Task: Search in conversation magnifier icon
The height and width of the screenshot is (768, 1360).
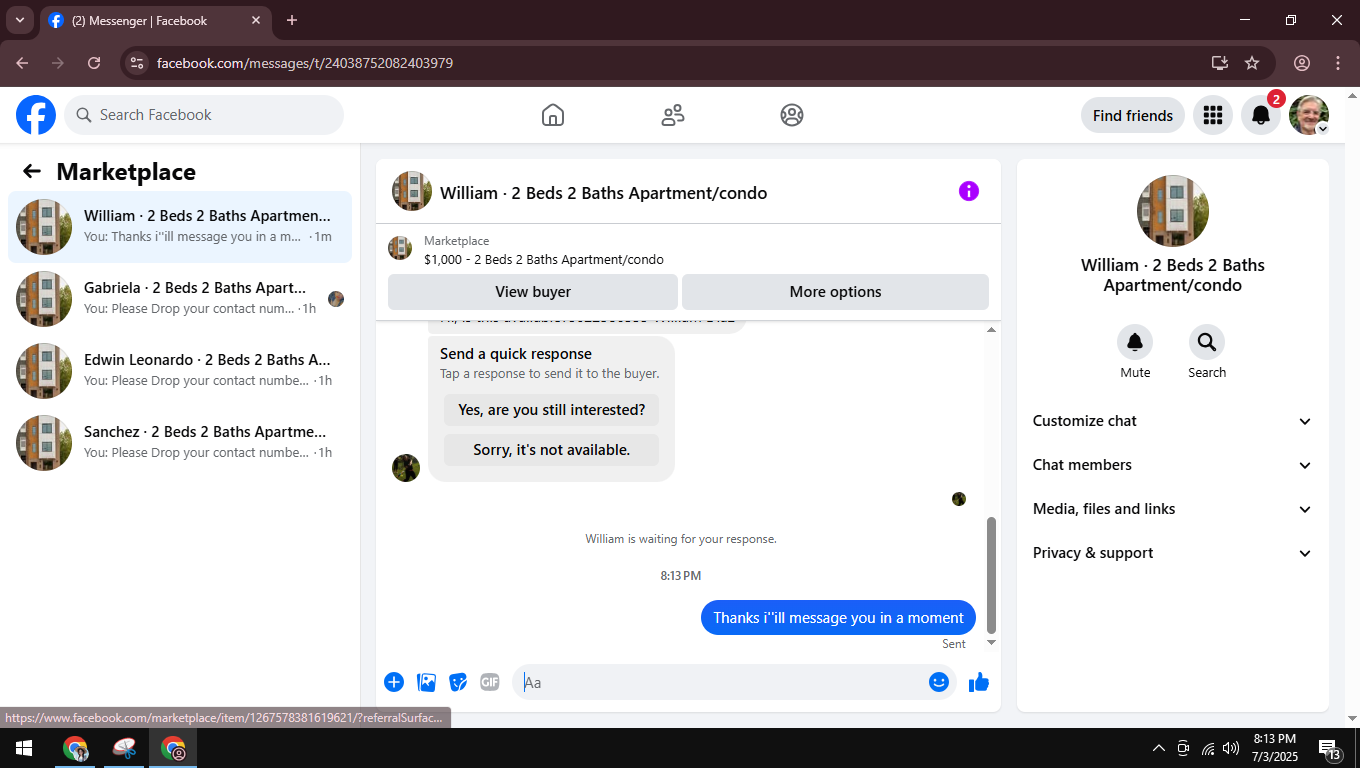Action: (1207, 342)
